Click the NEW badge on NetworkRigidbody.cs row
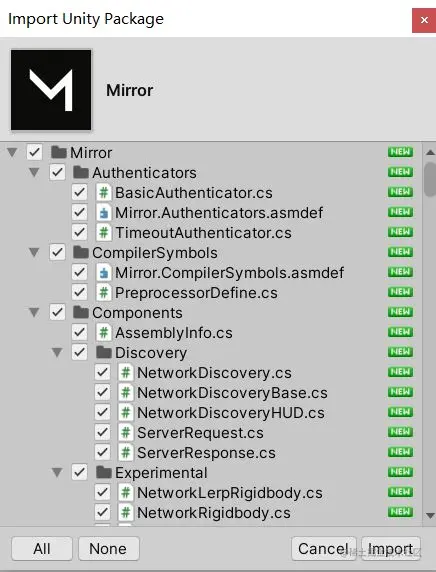The height and width of the screenshot is (572, 436). [x=401, y=512]
